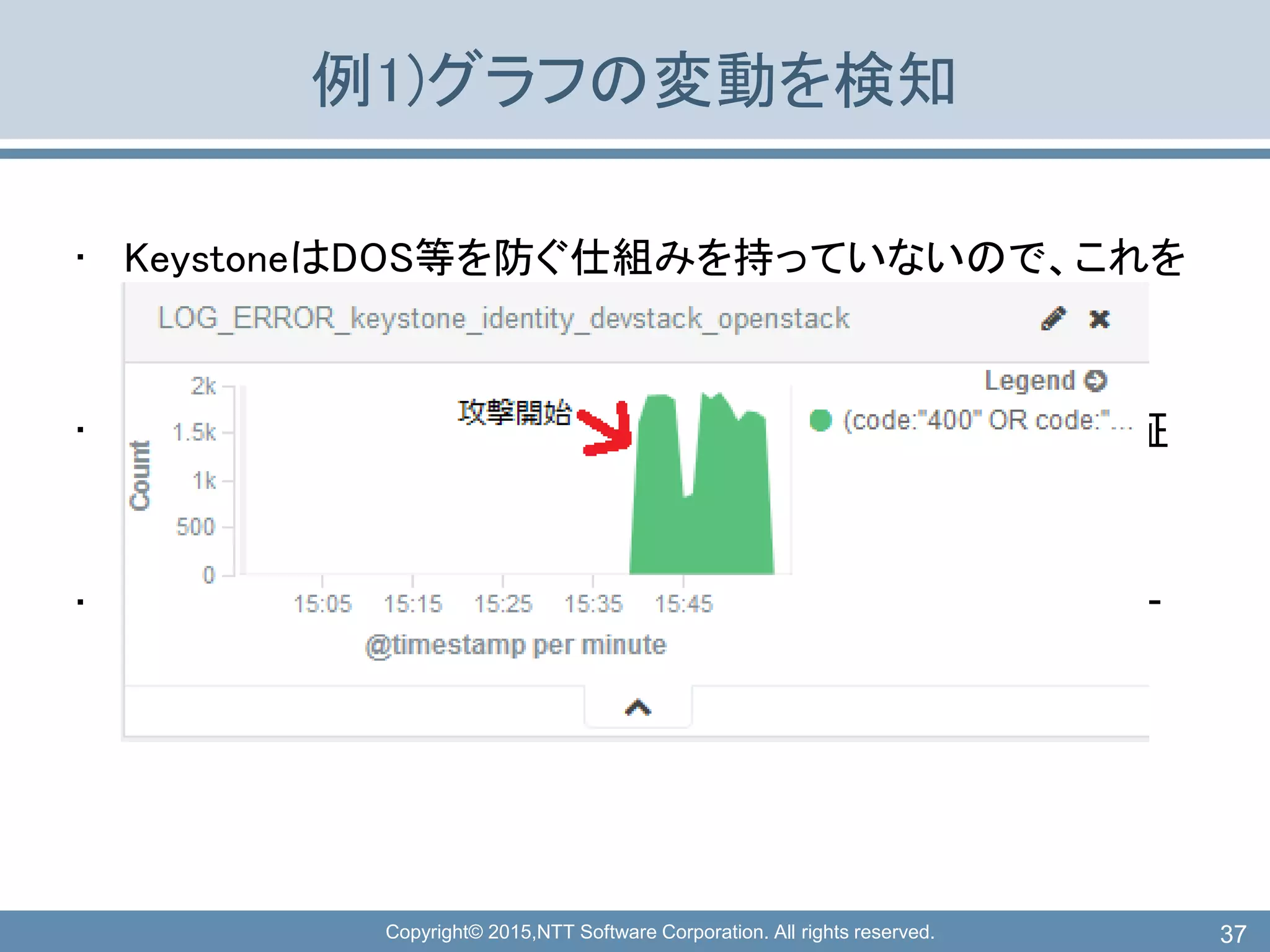The image size is (1270, 952).
Task: Click the 15:15 x-axis tick label
Action: click(x=413, y=604)
